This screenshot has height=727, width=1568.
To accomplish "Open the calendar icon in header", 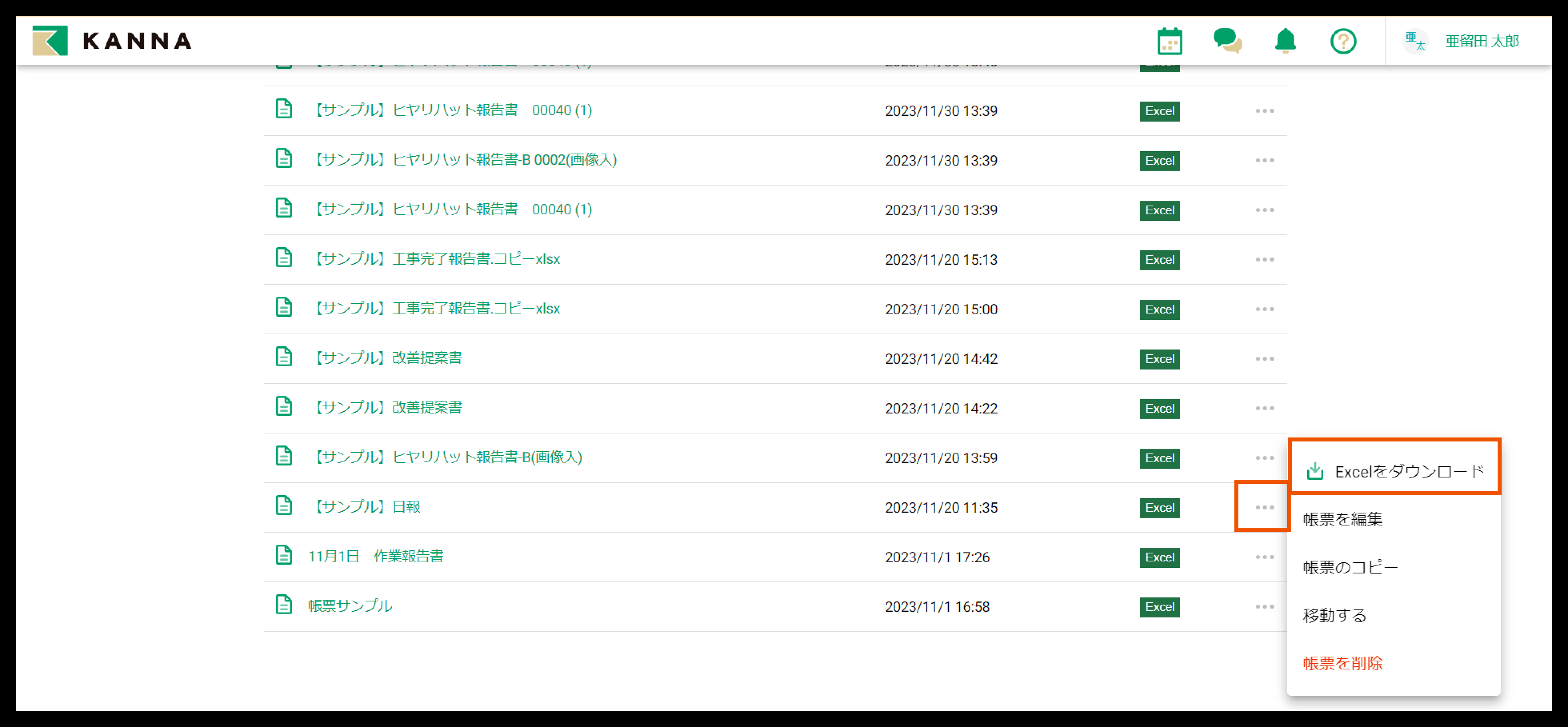I will click(1169, 41).
